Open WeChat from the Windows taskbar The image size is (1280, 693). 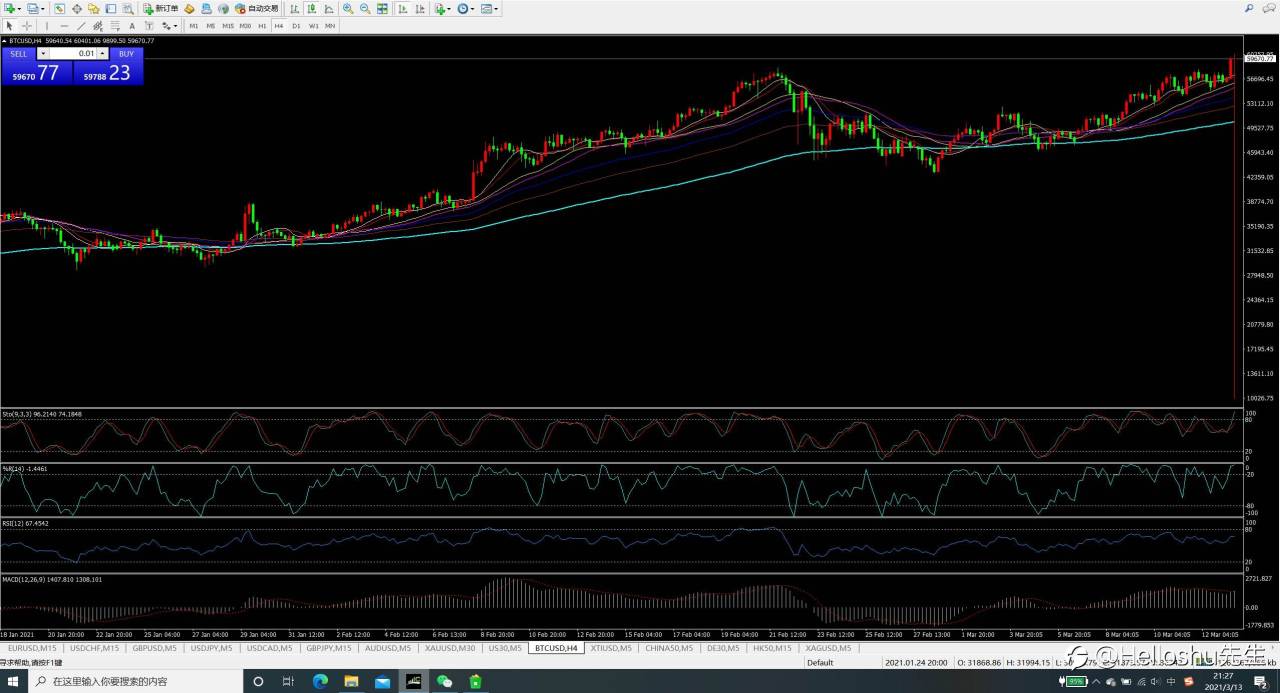444,681
